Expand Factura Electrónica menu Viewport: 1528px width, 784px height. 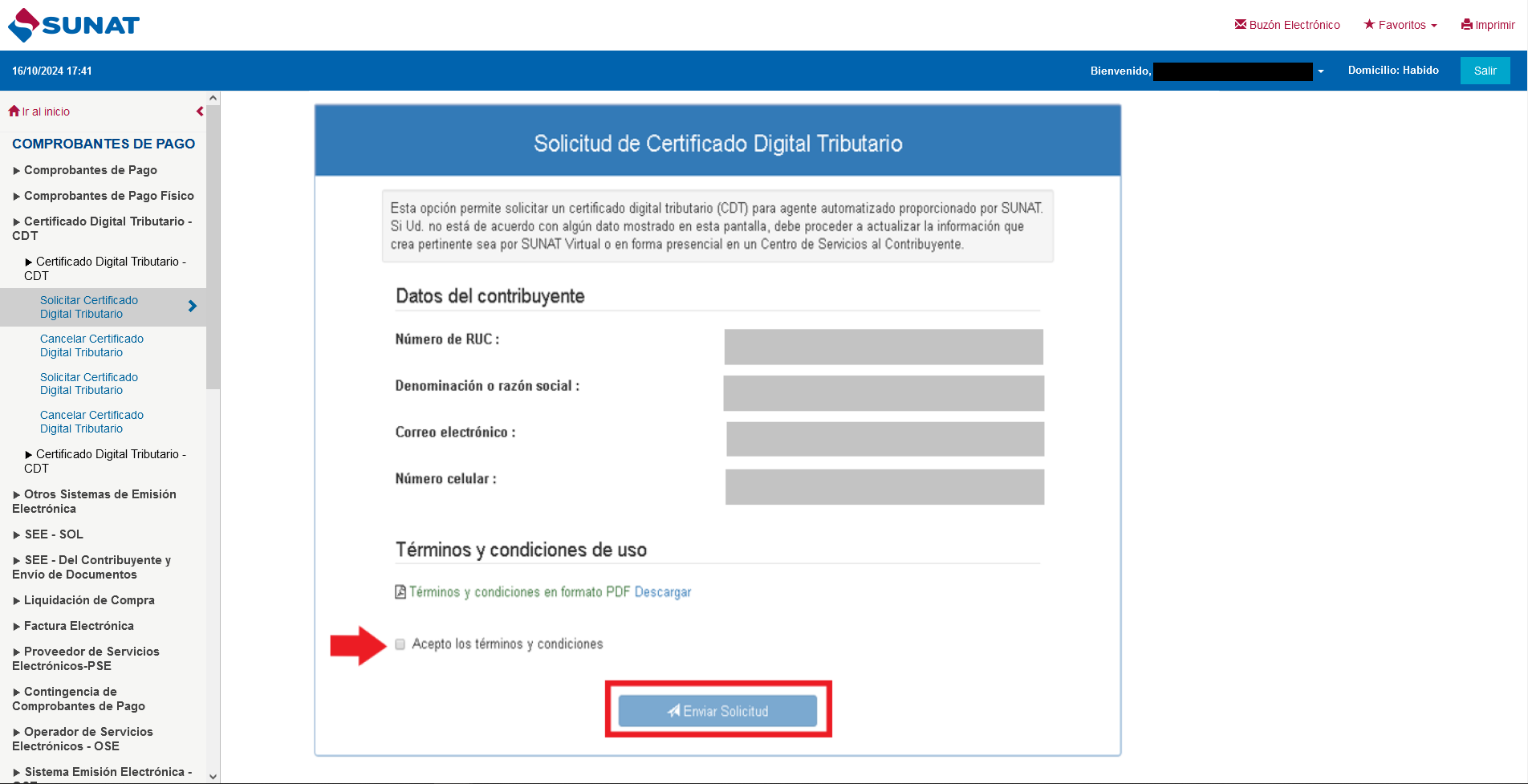tap(73, 626)
